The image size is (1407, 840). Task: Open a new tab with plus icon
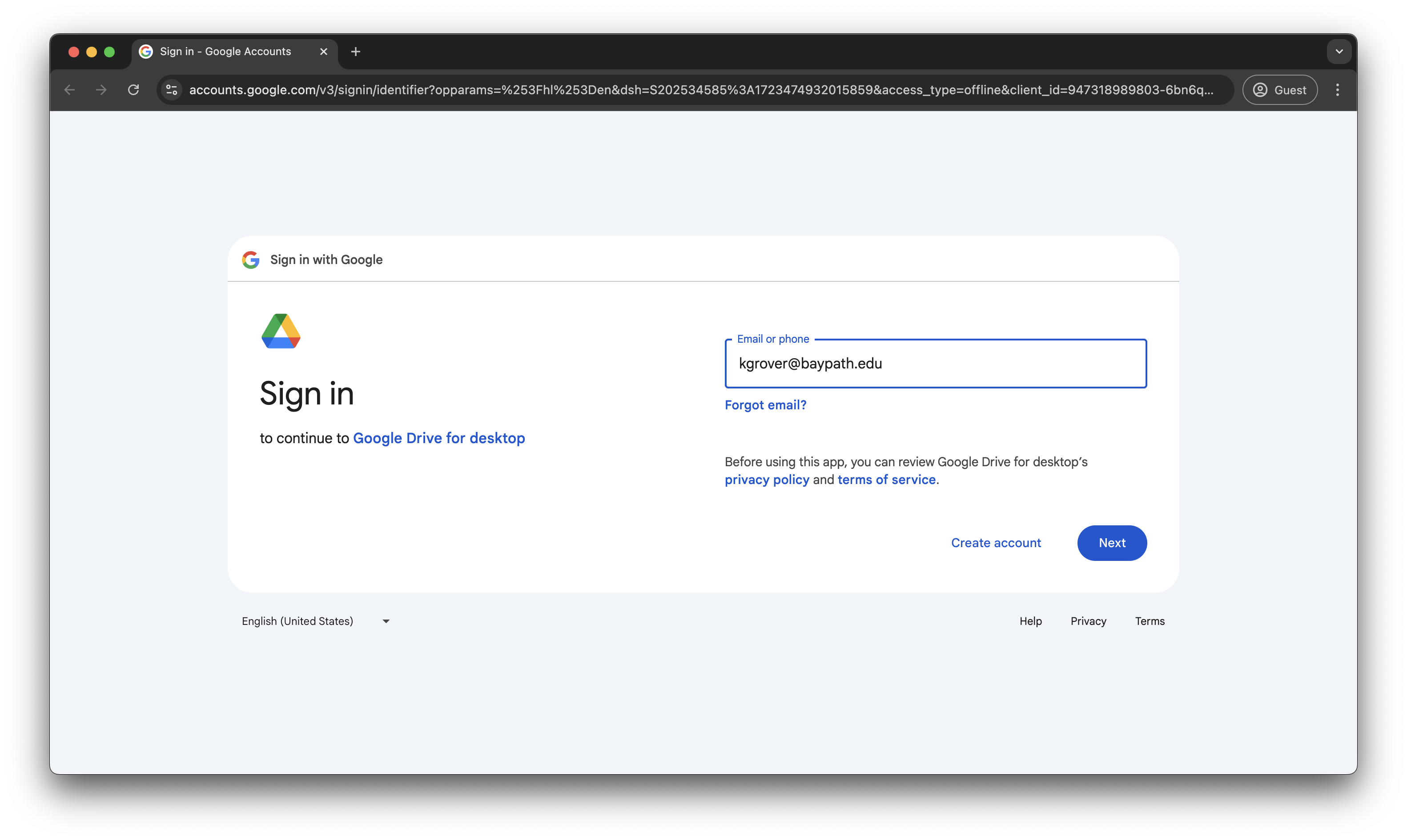(356, 52)
